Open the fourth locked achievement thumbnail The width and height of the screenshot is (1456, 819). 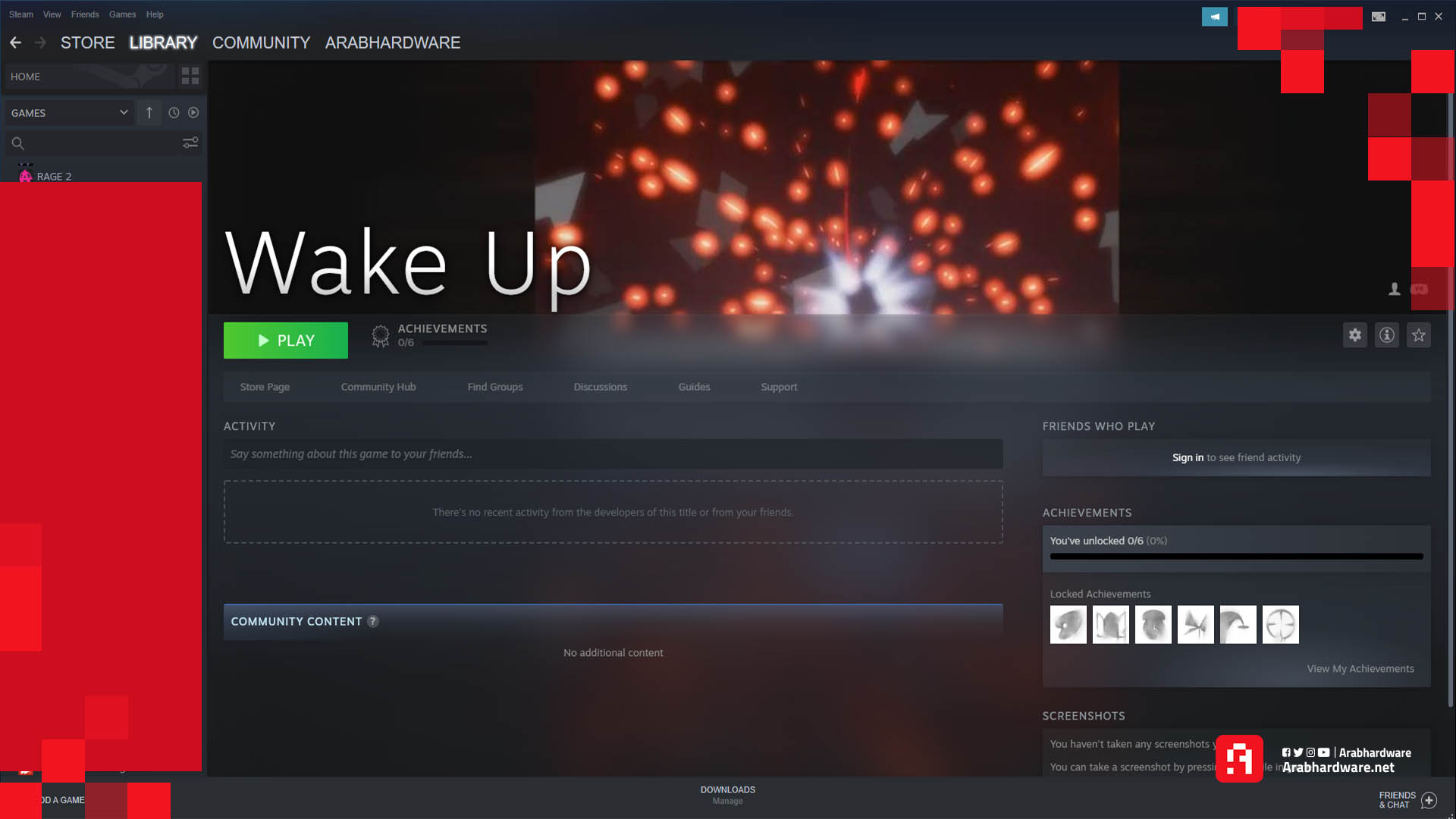(1195, 624)
